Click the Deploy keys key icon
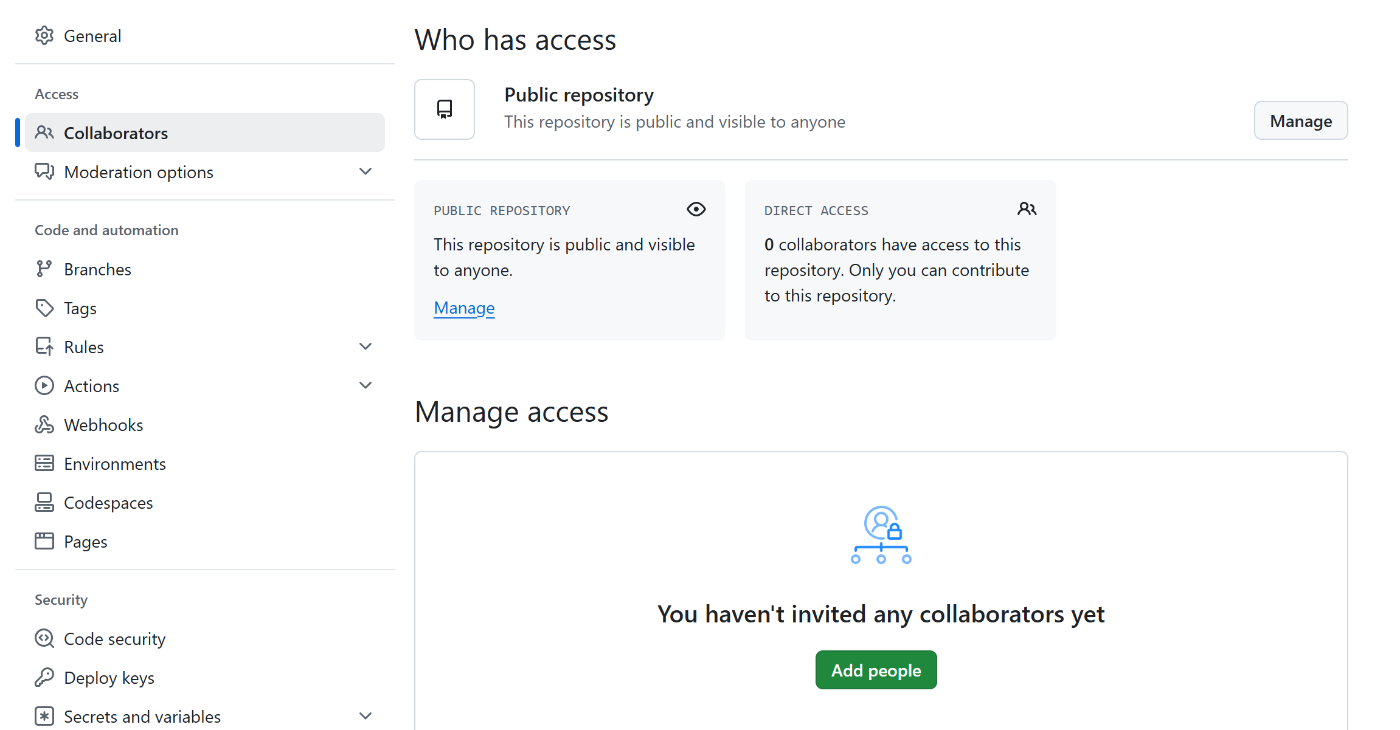 pyautogui.click(x=44, y=678)
